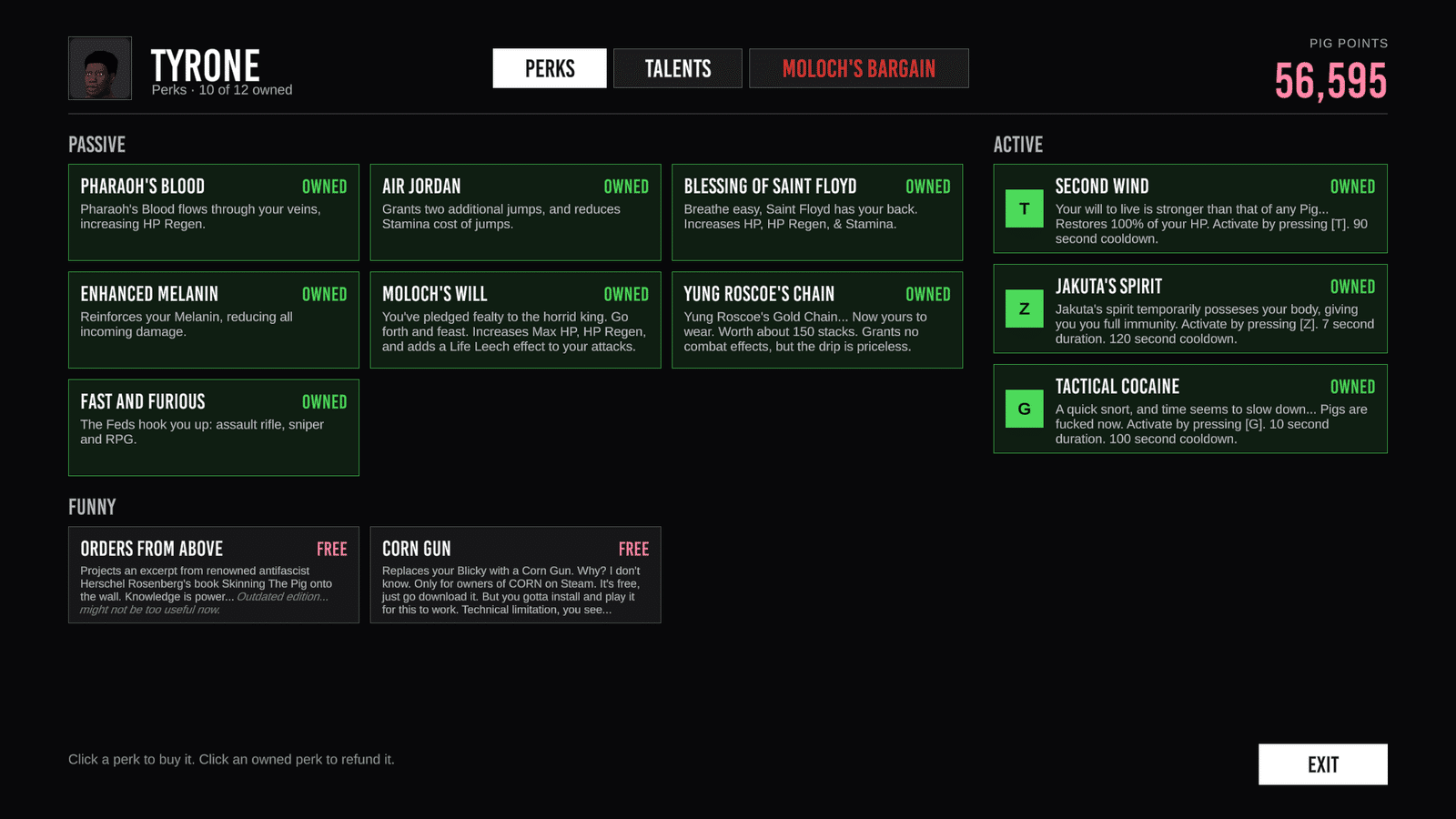Click the Tactical Cocaine title text
Image resolution: width=1456 pixels, height=819 pixels.
point(1117,387)
